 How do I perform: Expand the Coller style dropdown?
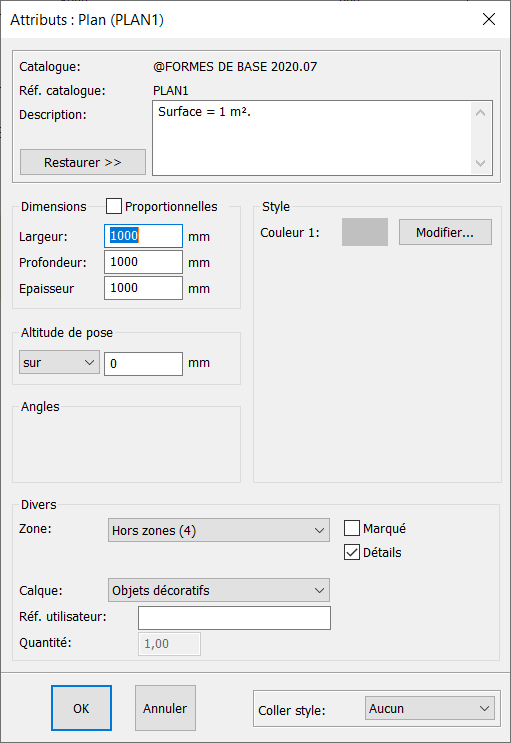click(x=430, y=709)
